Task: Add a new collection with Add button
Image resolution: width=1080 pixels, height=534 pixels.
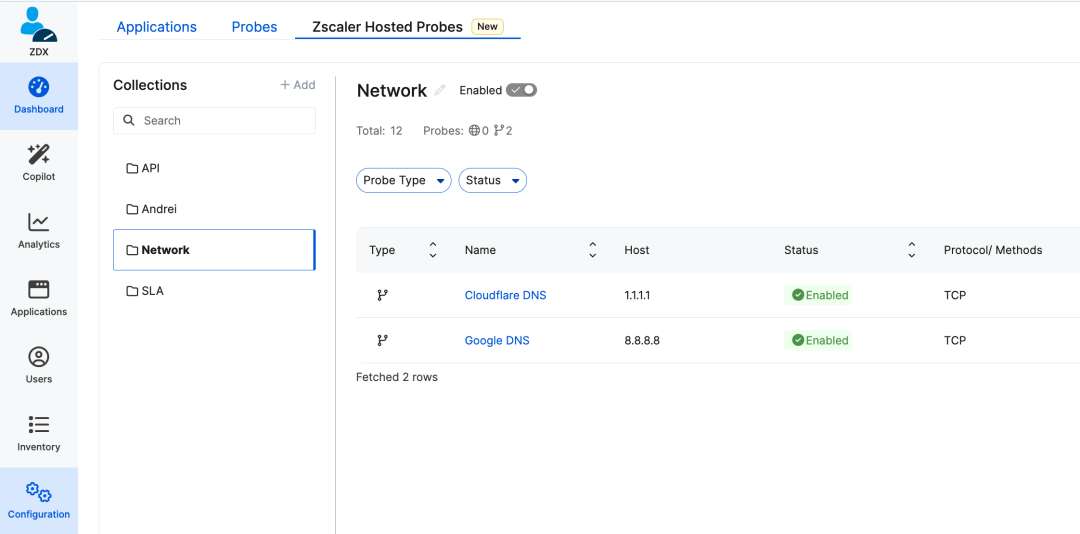Action: pyautogui.click(x=298, y=85)
